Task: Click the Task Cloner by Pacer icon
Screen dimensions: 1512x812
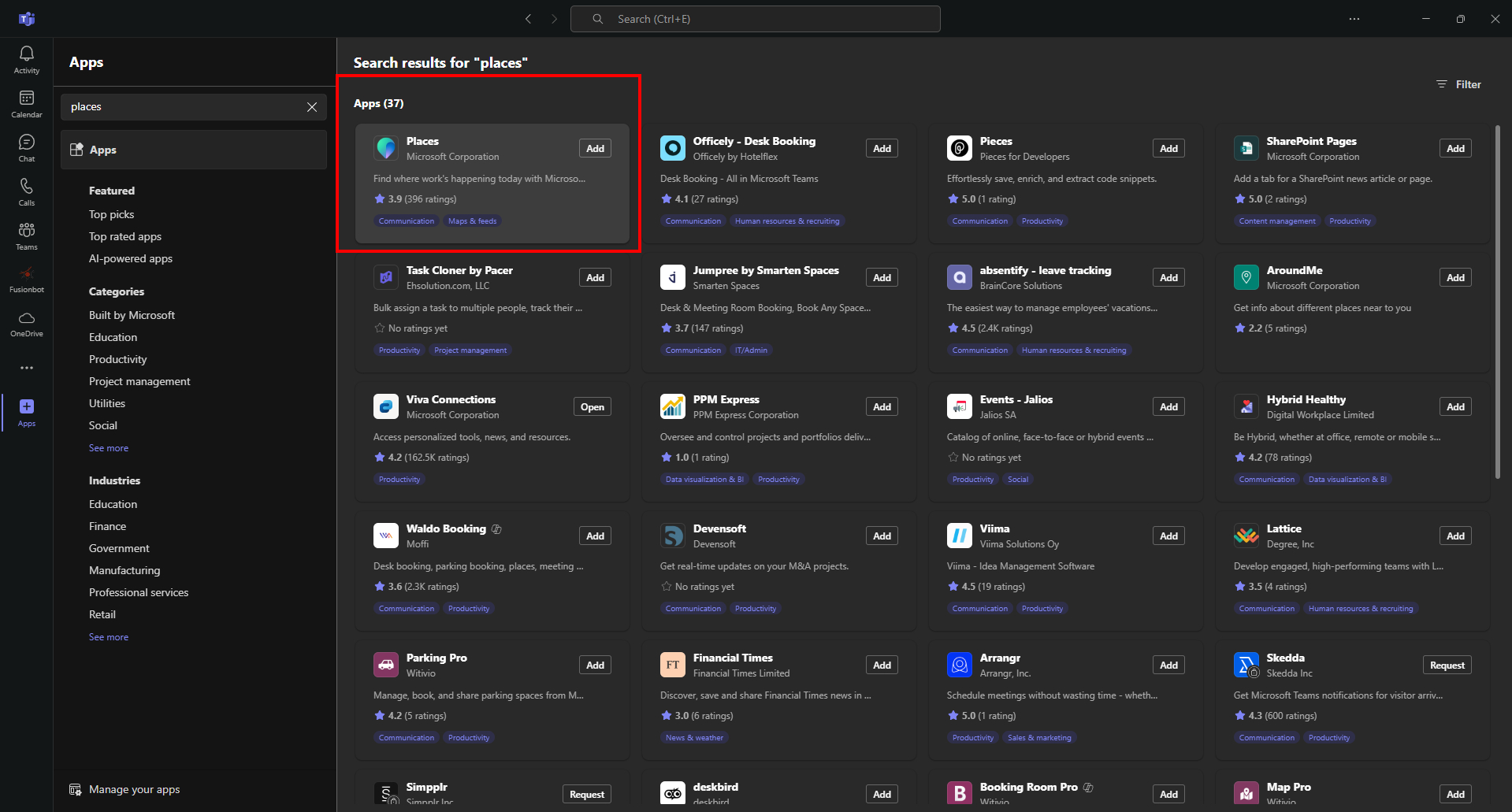Action: (x=386, y=277)
